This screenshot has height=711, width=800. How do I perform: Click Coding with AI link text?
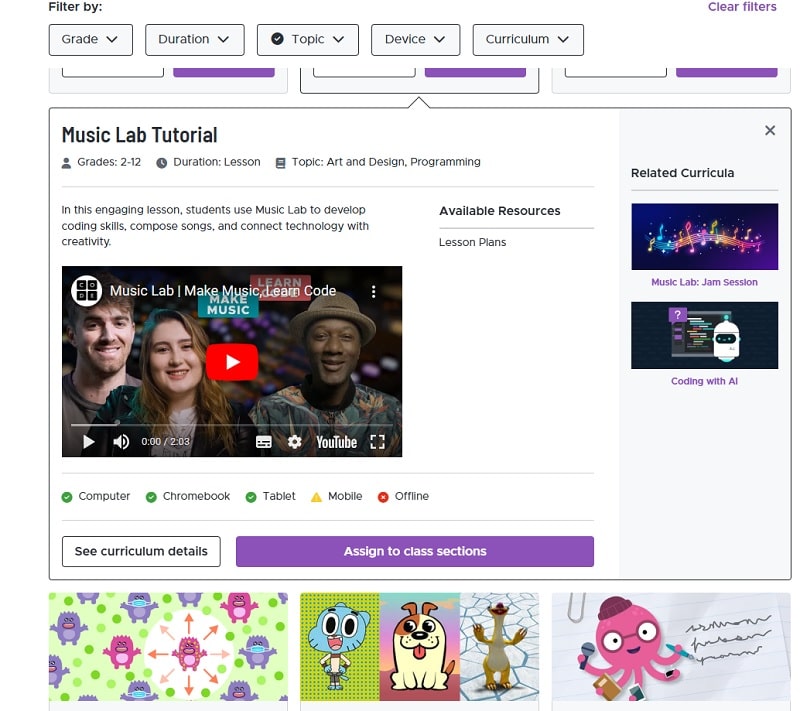point(704,381)
